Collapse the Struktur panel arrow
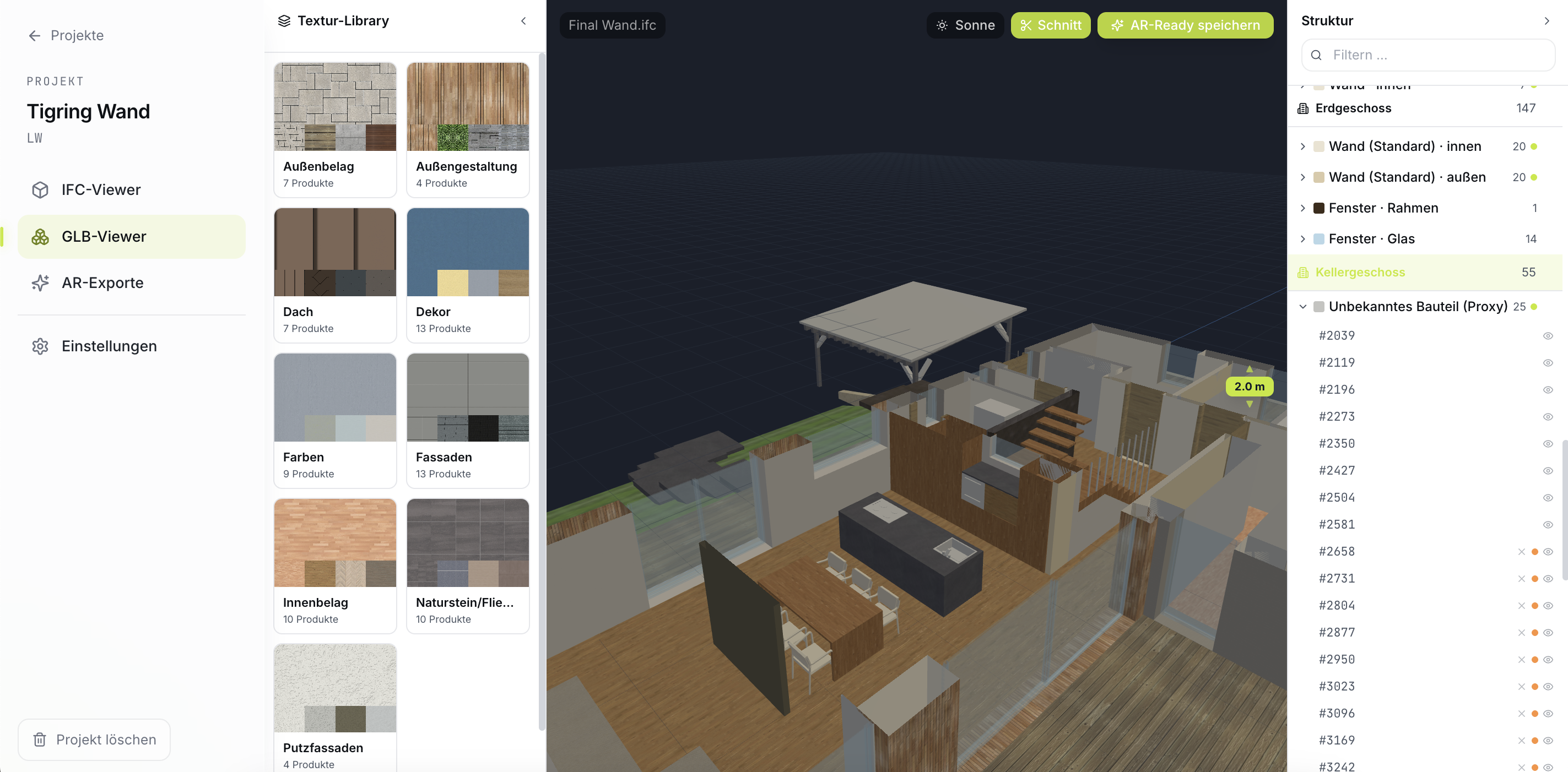 pos(1547,21)
